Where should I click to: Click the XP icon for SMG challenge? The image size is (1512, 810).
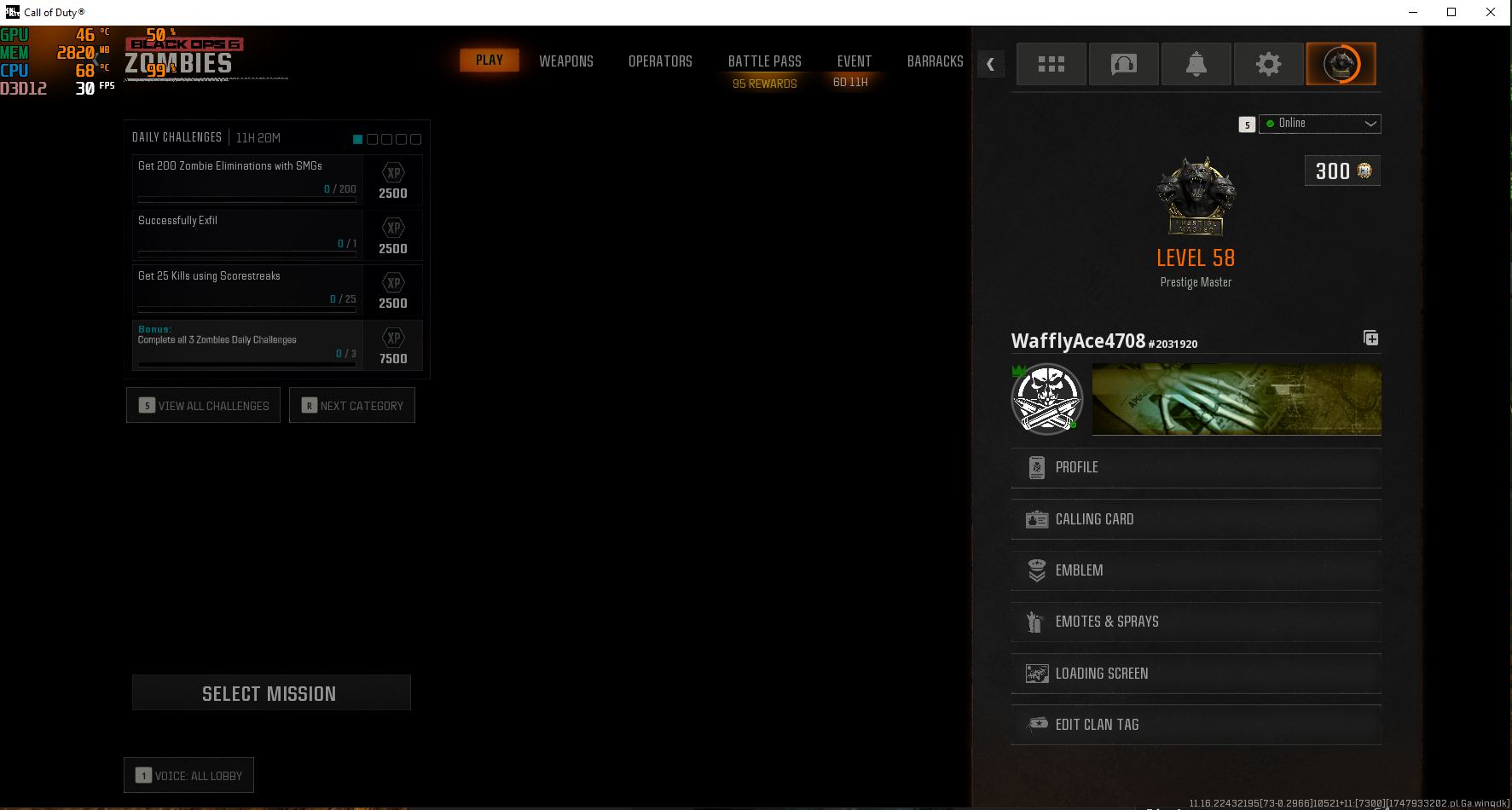point(393,173)
